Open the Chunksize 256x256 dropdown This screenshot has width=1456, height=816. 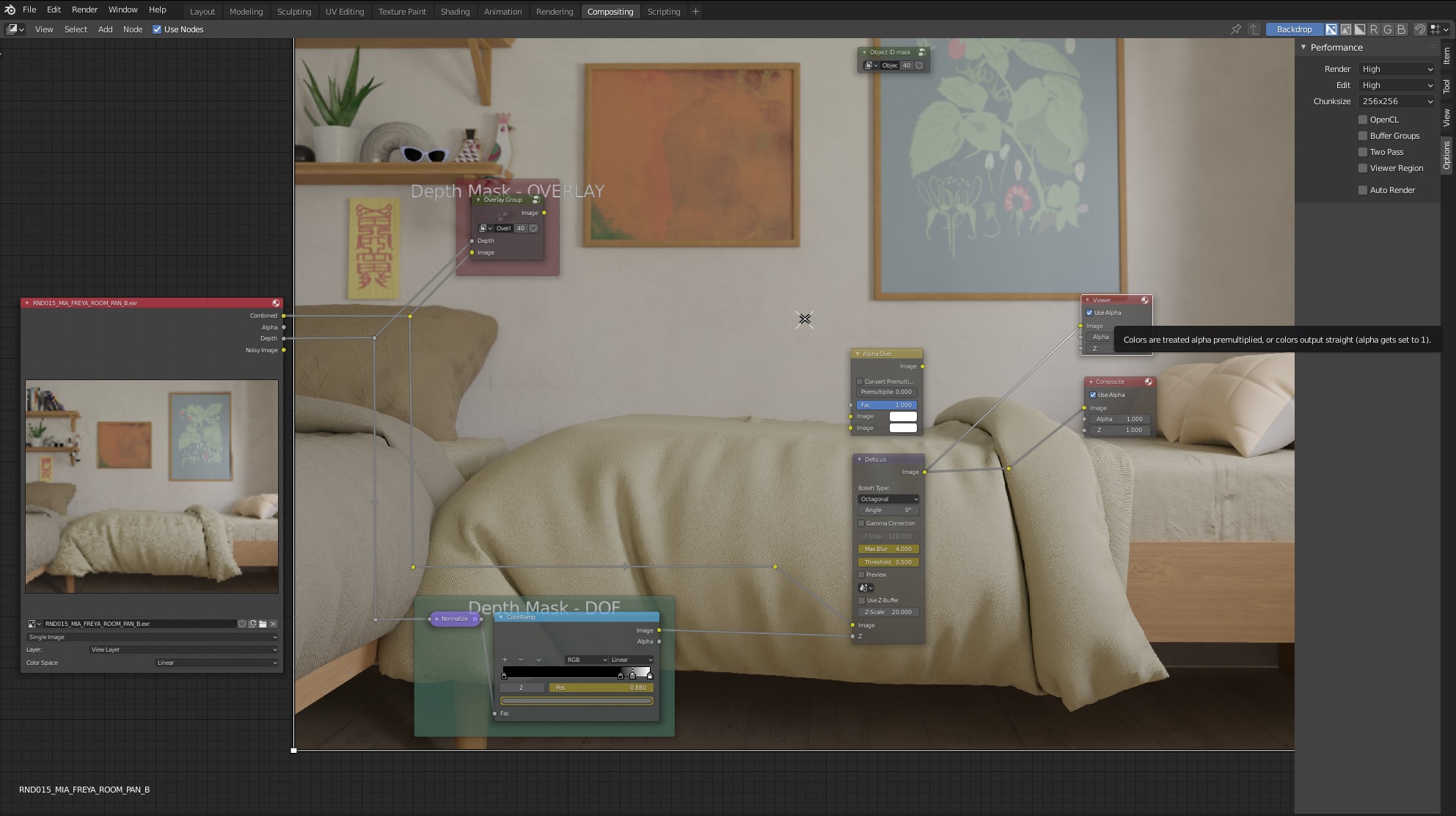pos(1397,101)
